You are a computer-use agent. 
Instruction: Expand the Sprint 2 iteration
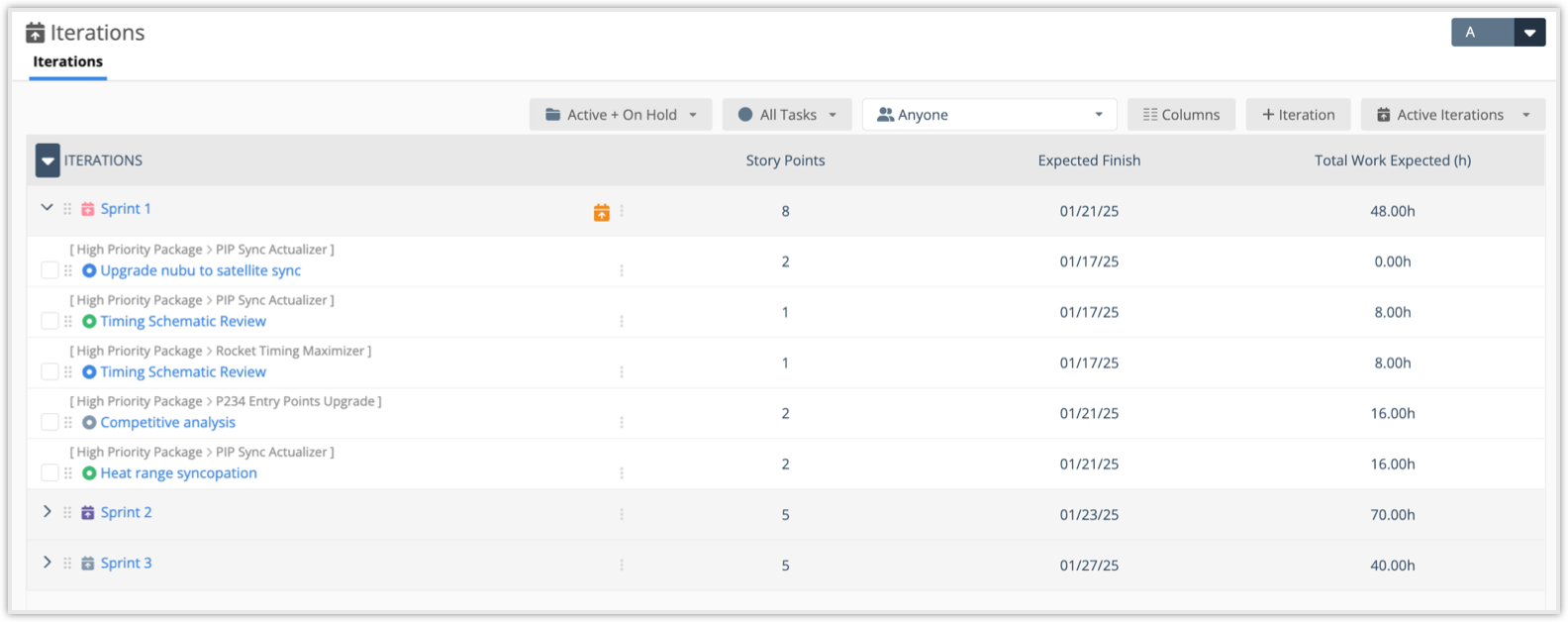coord(47,512)
